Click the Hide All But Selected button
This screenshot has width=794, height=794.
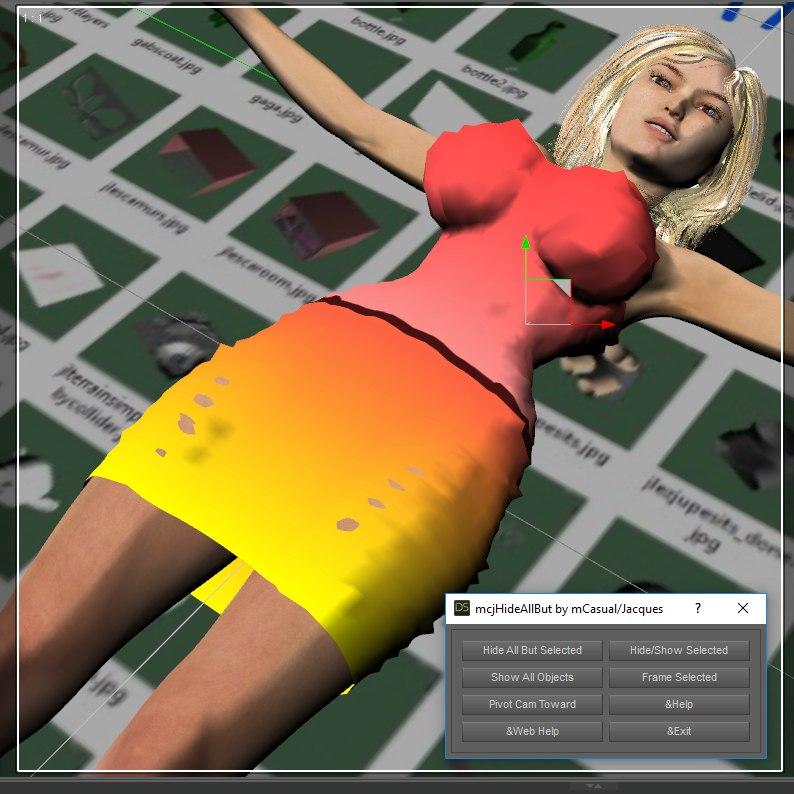[x=532, y=650]
